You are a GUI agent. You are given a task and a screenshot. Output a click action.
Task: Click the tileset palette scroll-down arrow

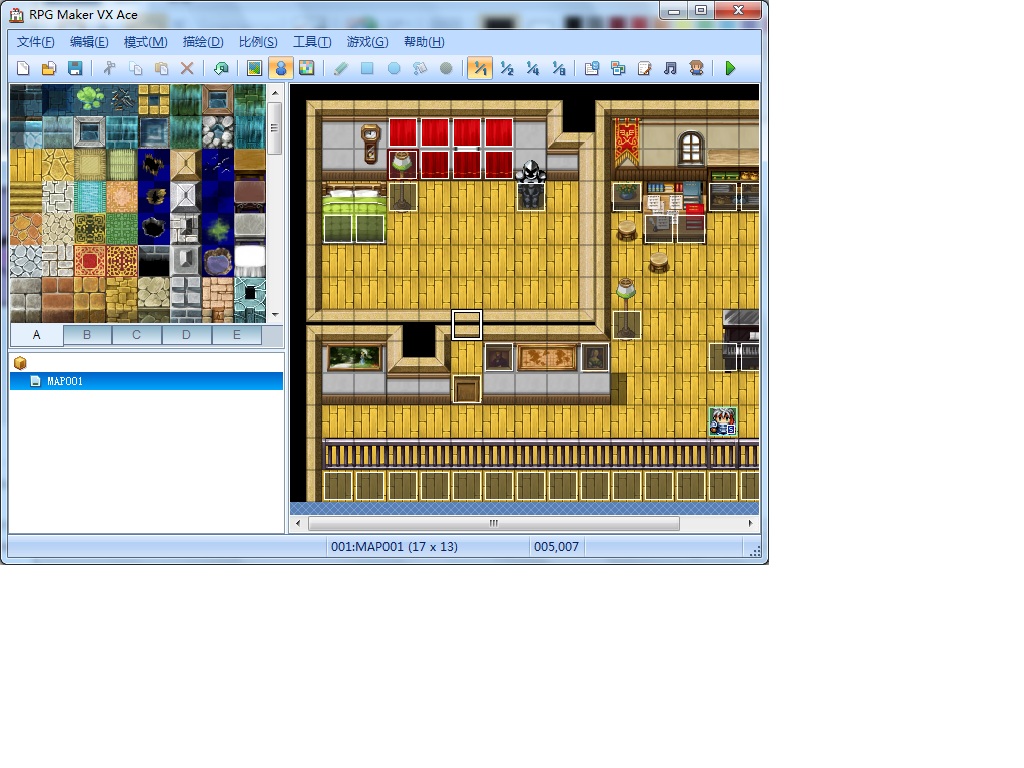(275, 315)
